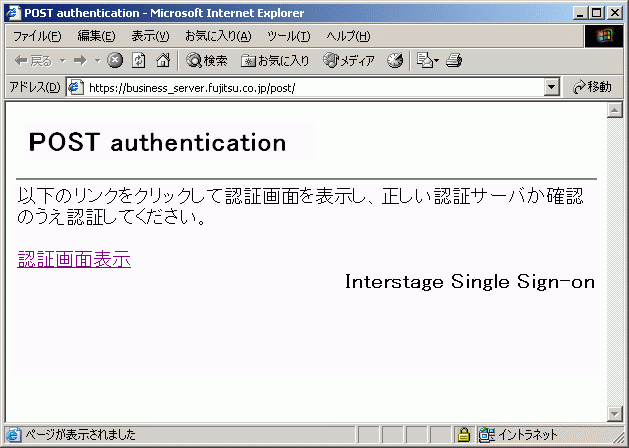
Task: Click the ページが表示されました status text
Action: (81, 434)
